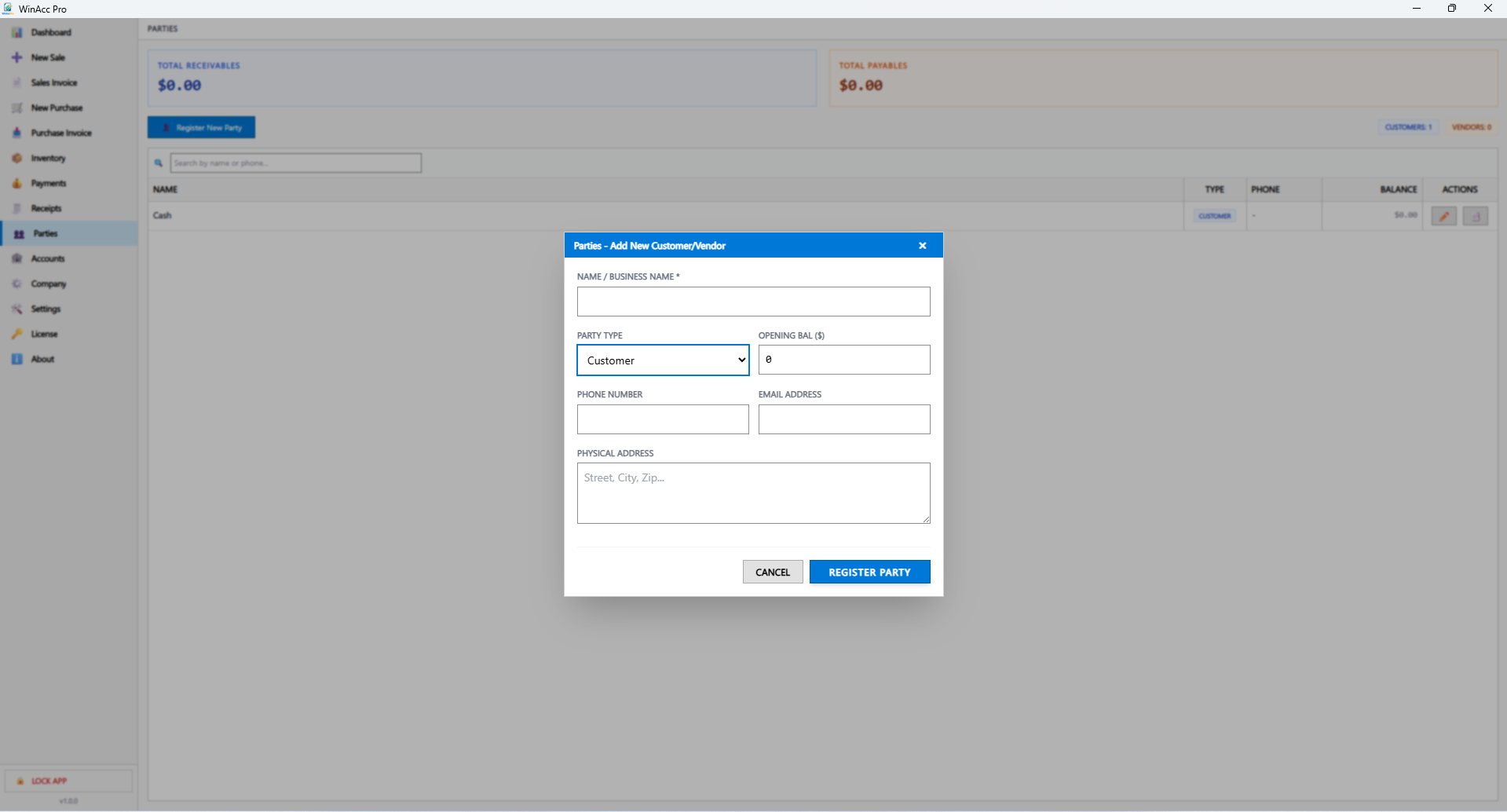Click the Physical Address text area
1507x812 pixels.
pyautogui.click(x=753, y=493)
